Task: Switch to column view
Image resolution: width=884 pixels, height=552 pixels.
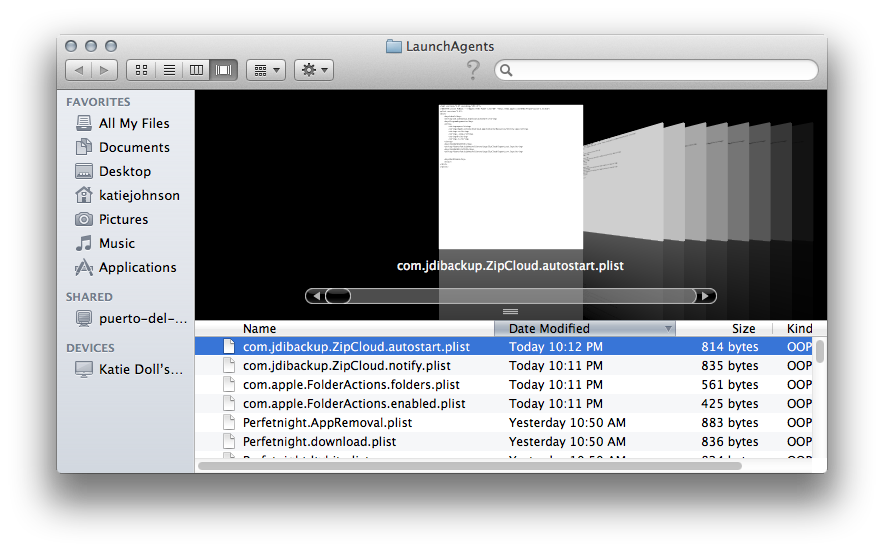Action: click(196, 70)
